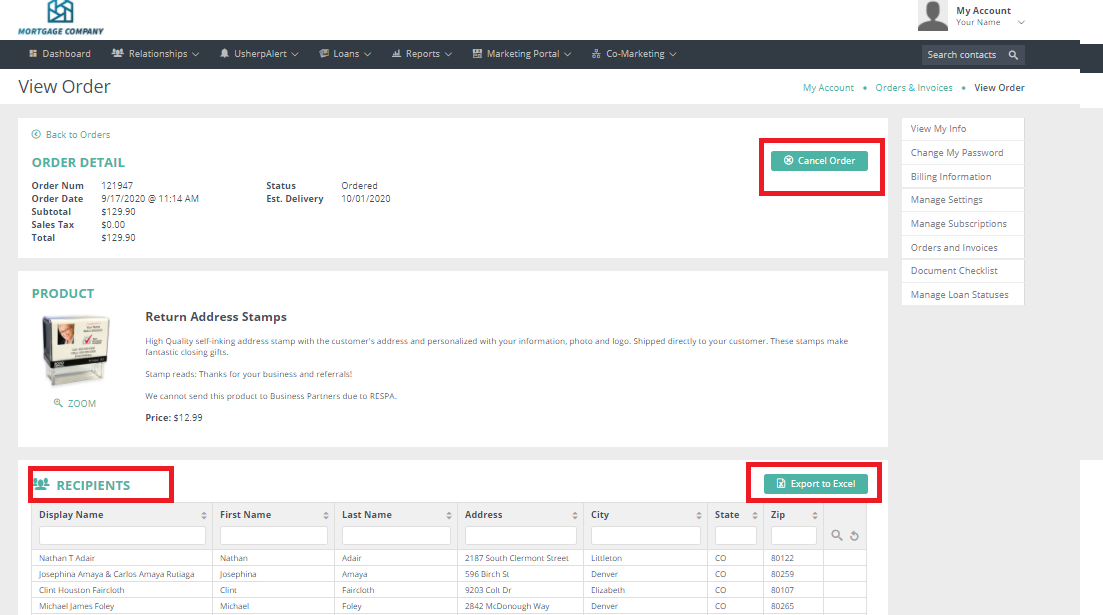Click the table filter search icon
This screenshot has width=1103, height=615.
point(837,536)
